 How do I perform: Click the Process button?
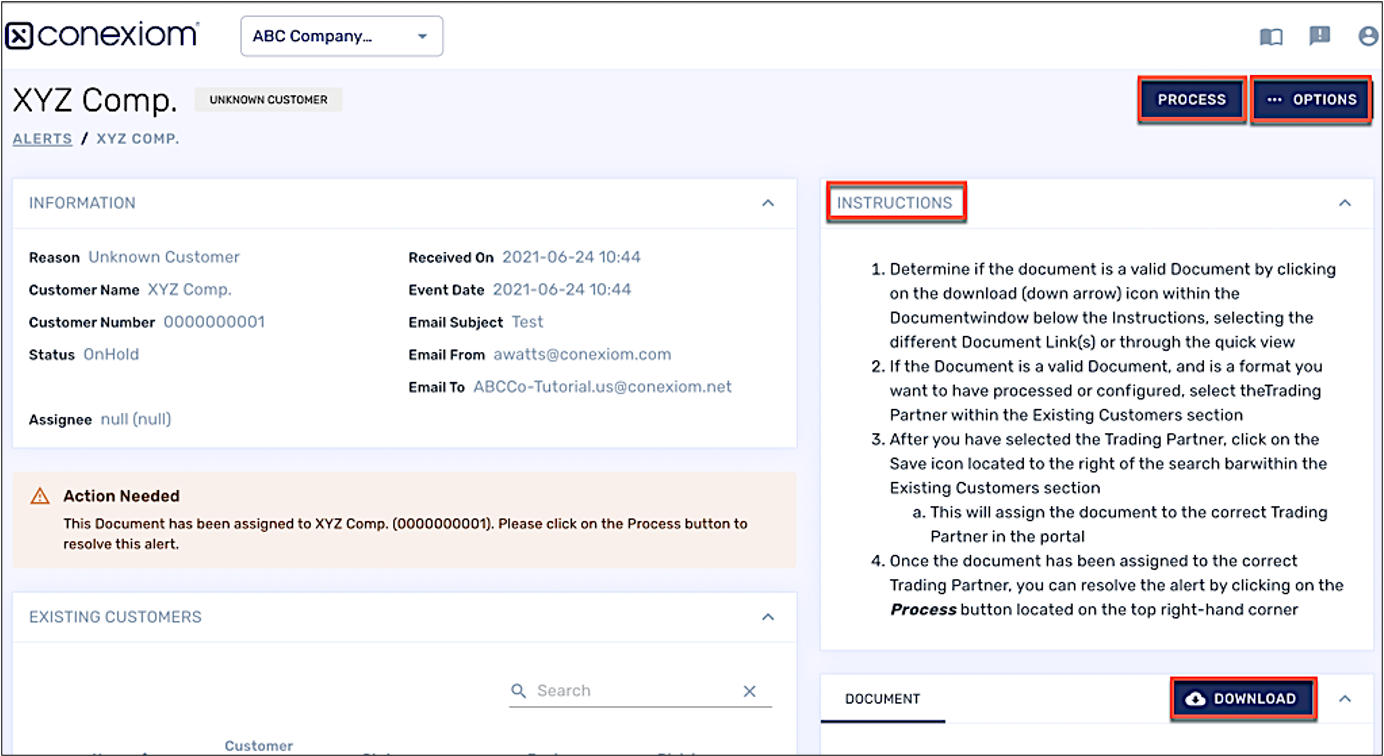(x=1191, y=99)
